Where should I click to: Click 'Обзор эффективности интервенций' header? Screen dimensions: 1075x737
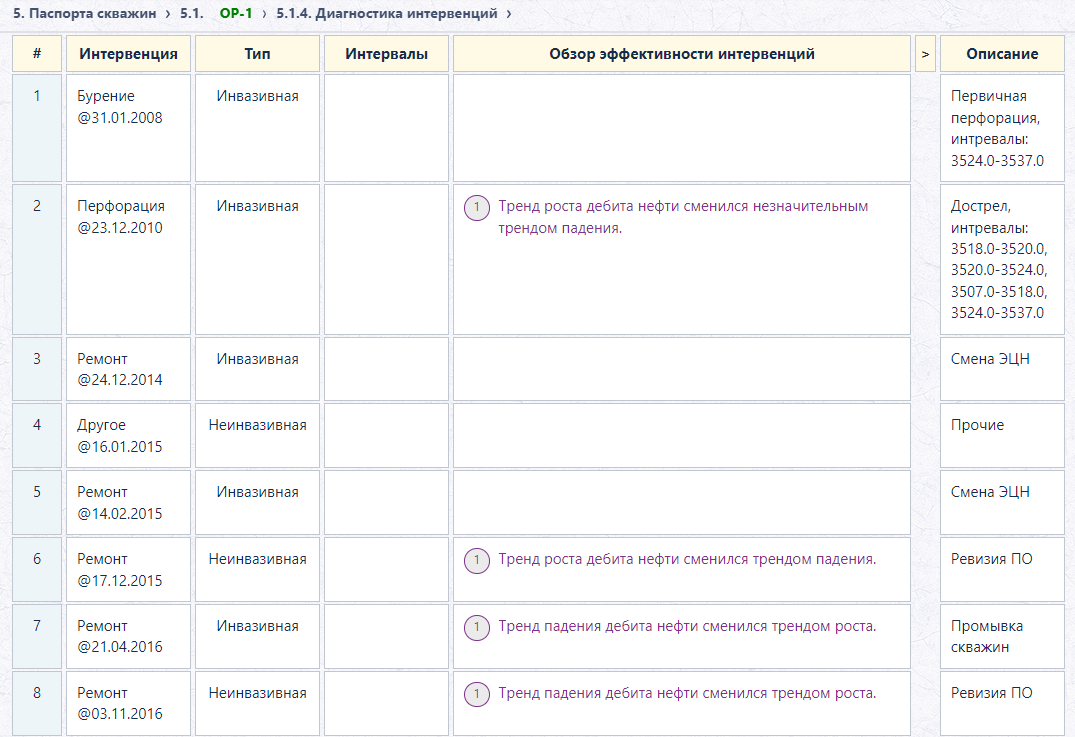pyautogui.click(x=681, y=53)
